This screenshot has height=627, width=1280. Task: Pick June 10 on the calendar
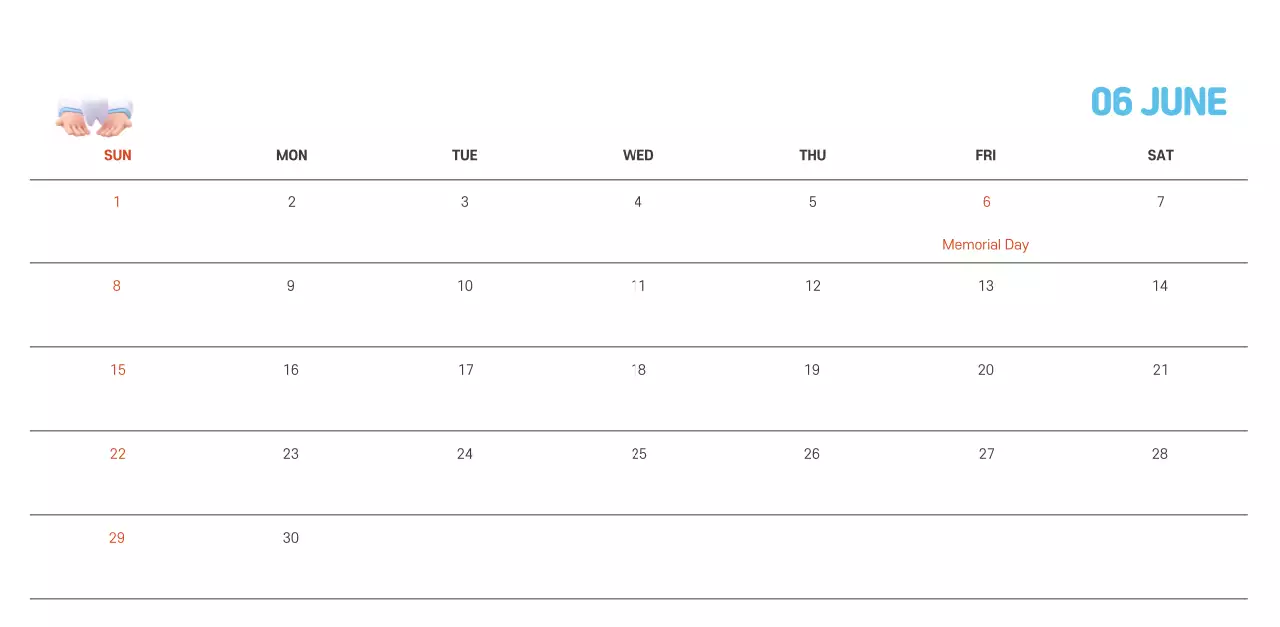pyautogui.click(x=465, y=286)
